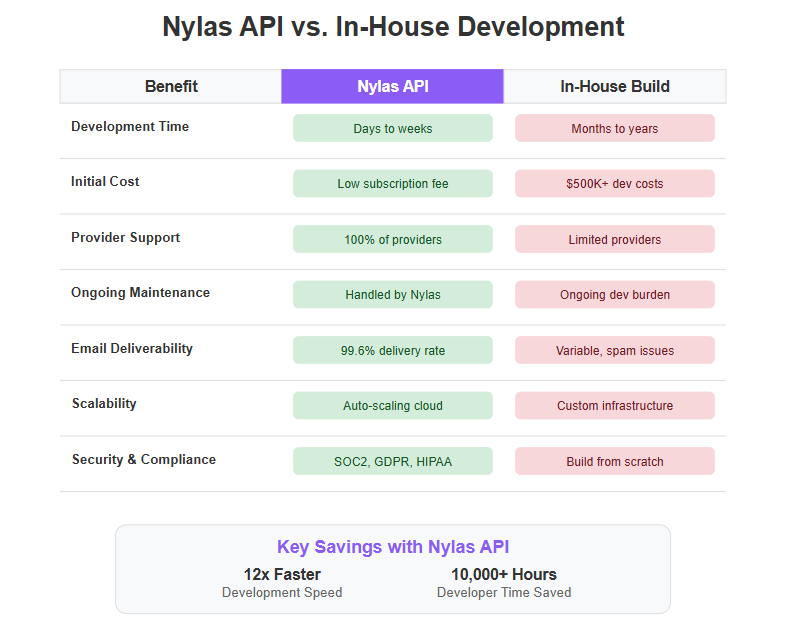Click the 'Development Speed' caption

[x=282, y=593]
